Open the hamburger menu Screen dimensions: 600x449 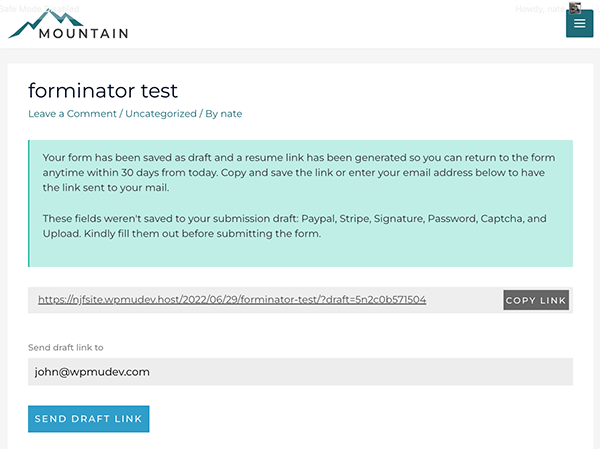(x=579, y=24)
